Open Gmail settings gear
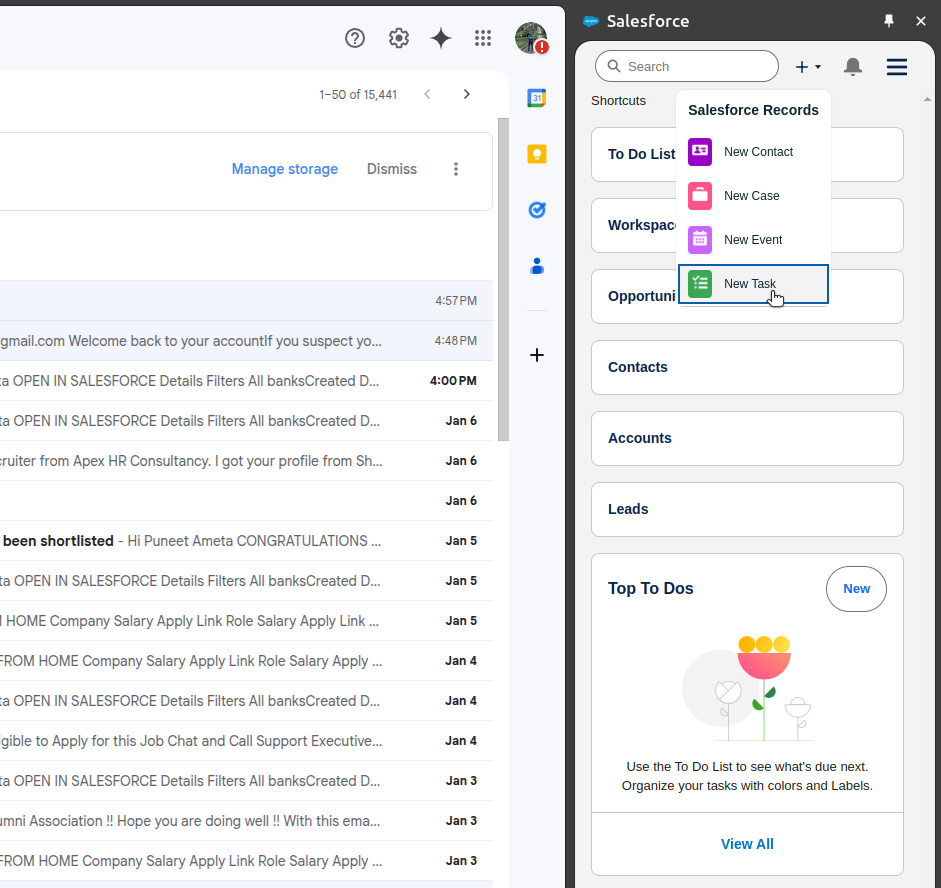The height and width of the screenshot is (888, 941). pos(398,38)
